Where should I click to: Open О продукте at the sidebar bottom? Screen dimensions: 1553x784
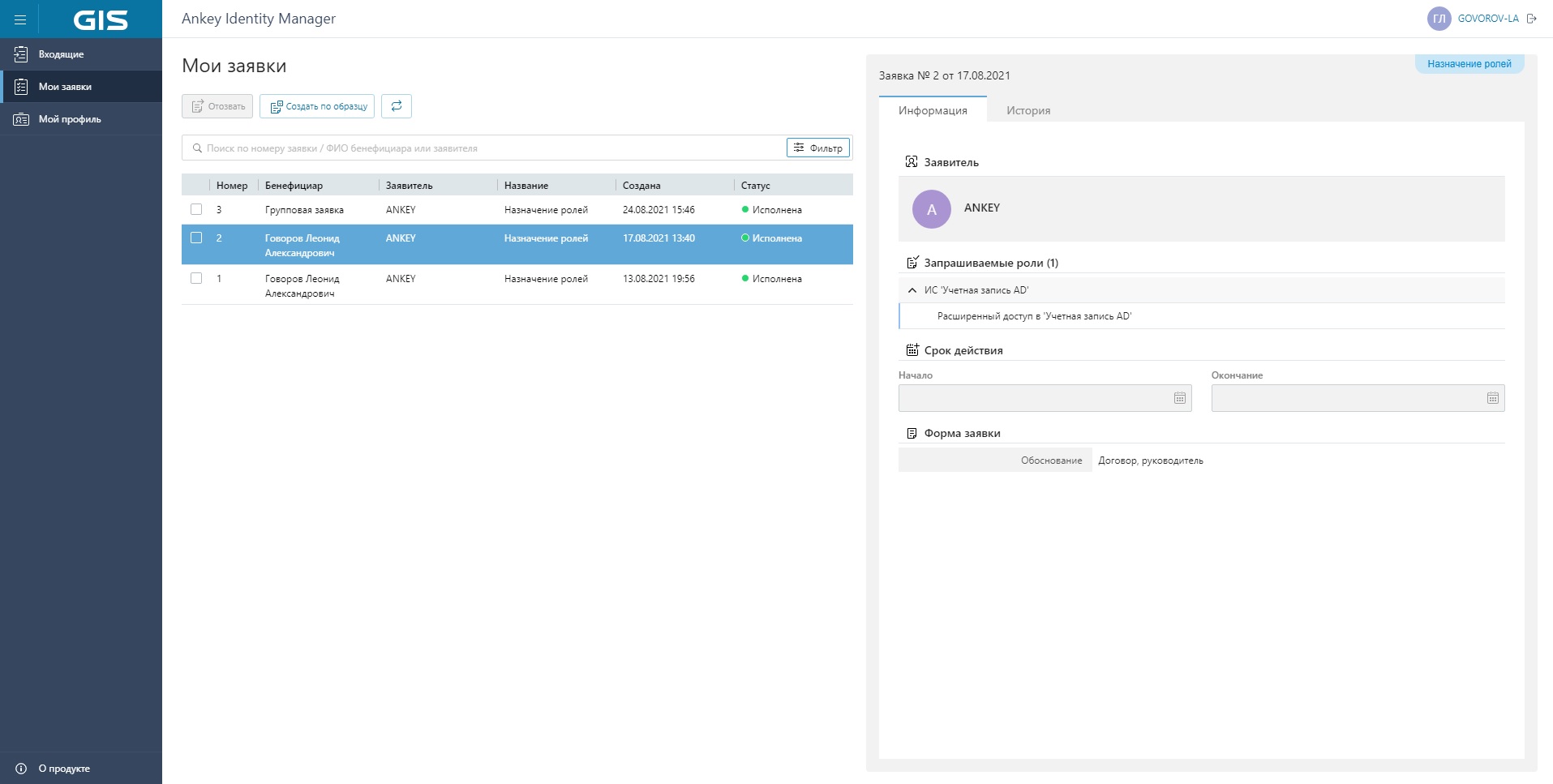pyautogui.click(x=81, y=768)
